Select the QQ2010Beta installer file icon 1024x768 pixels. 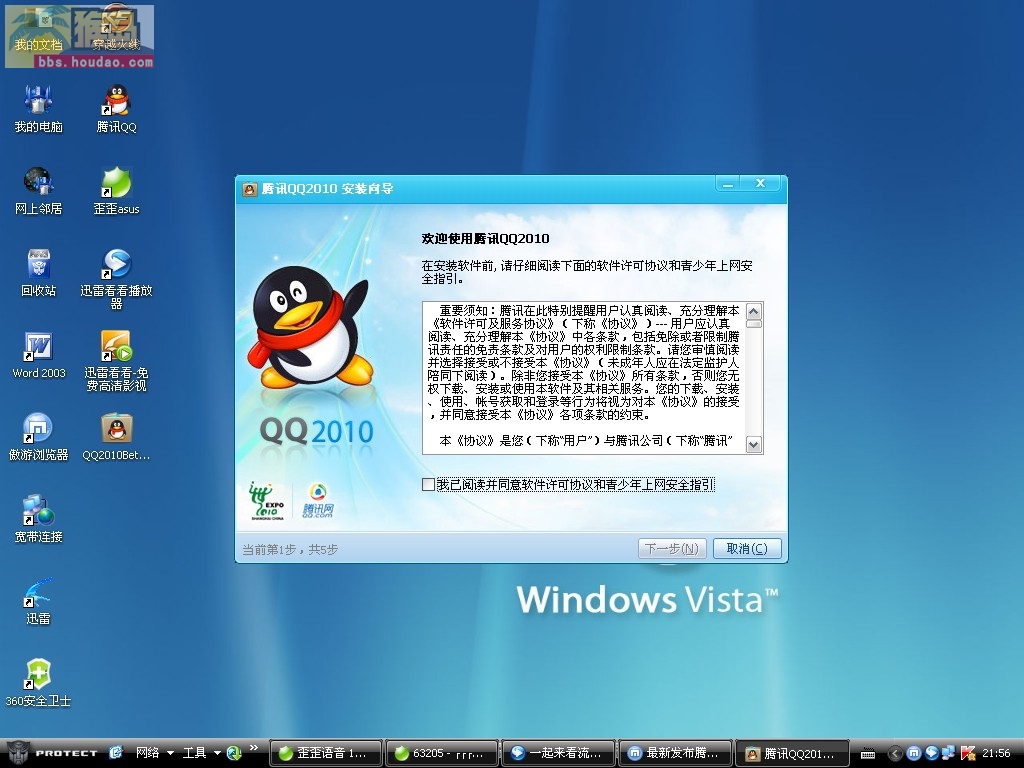coord(116,437)
